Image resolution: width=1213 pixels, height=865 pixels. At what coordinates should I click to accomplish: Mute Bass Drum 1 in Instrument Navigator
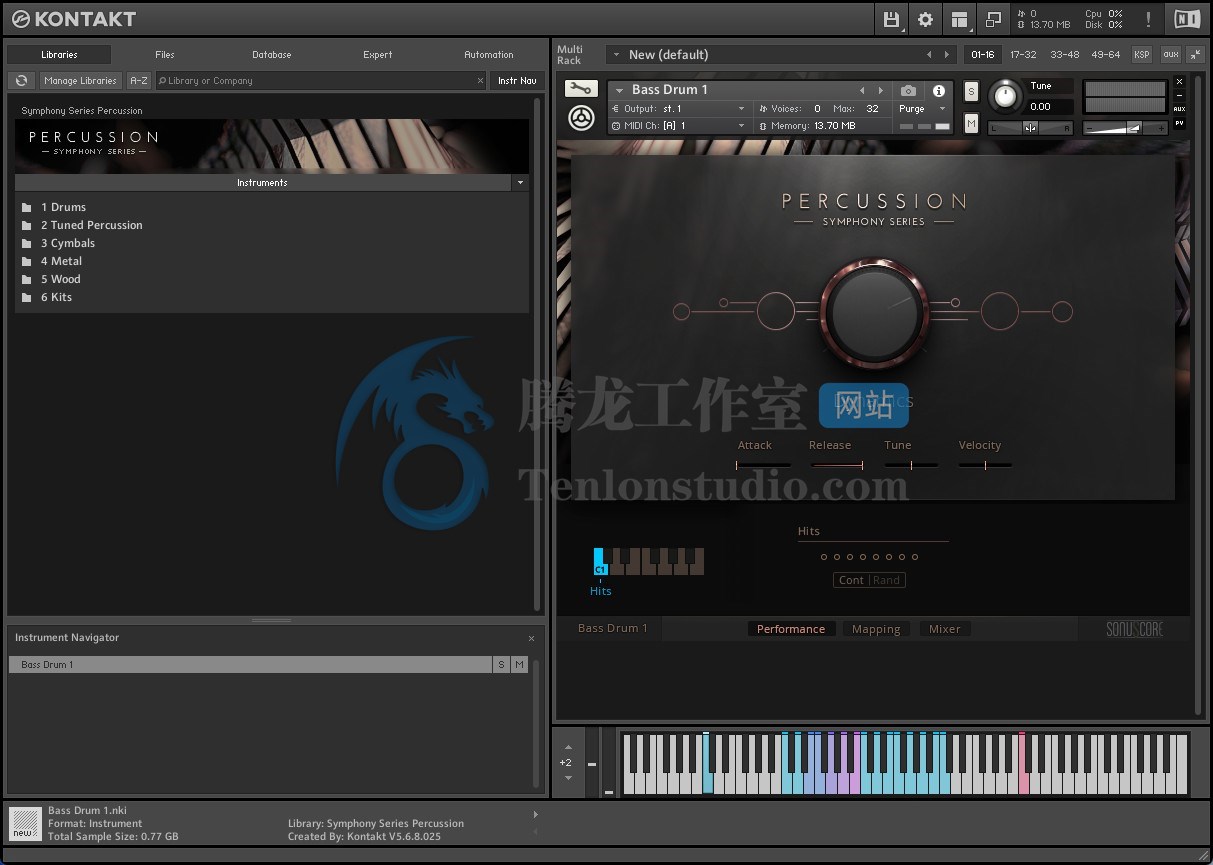pyautogui.click(x=519, y=665)
